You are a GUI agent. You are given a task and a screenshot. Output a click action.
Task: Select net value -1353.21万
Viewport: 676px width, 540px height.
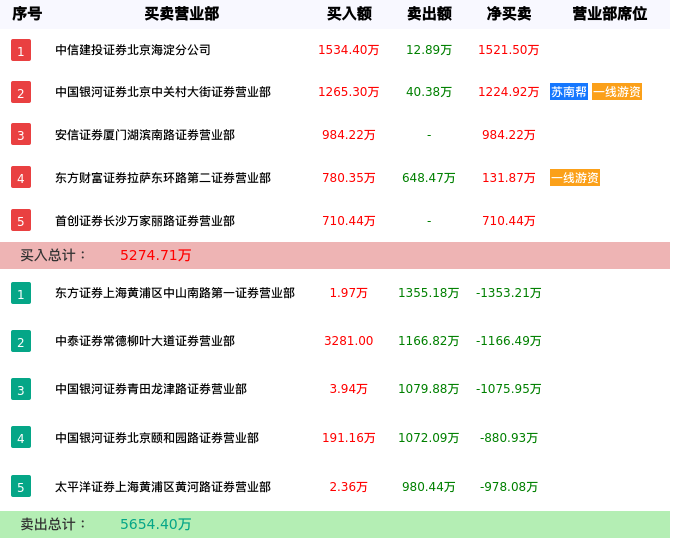click(x=509, y=293)
